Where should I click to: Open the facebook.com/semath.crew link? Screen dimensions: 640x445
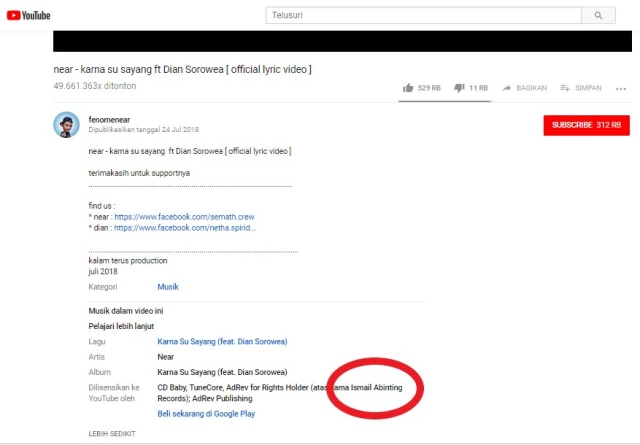tap(184, 217)
